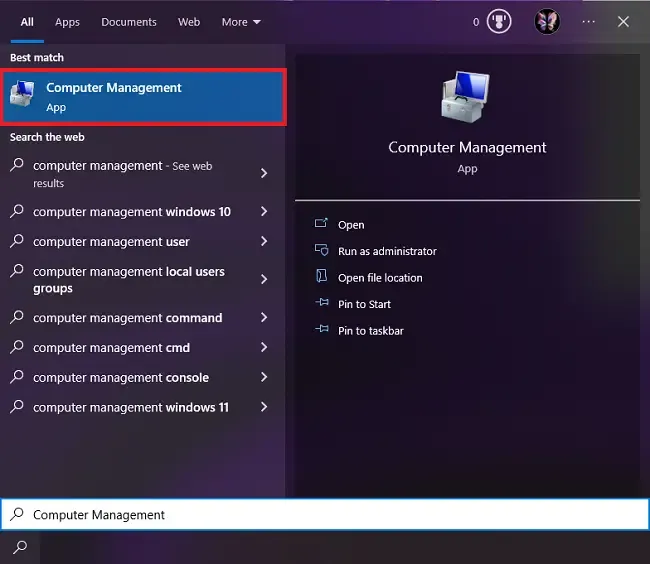
Task: Expand 'See web results' chevron arrow
Action: pyautogui.click(x=264, y=173)
